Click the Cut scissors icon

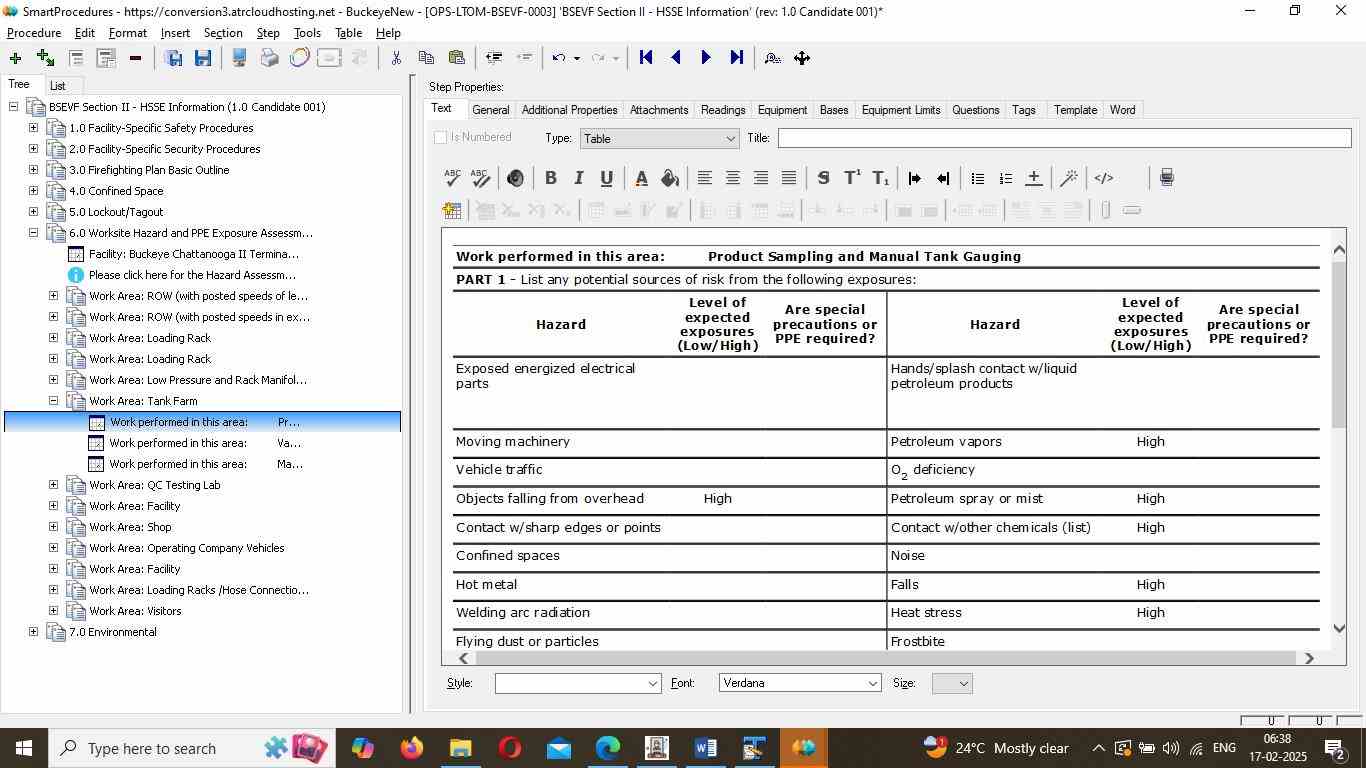pyautogui.click(x=396, y=58)
